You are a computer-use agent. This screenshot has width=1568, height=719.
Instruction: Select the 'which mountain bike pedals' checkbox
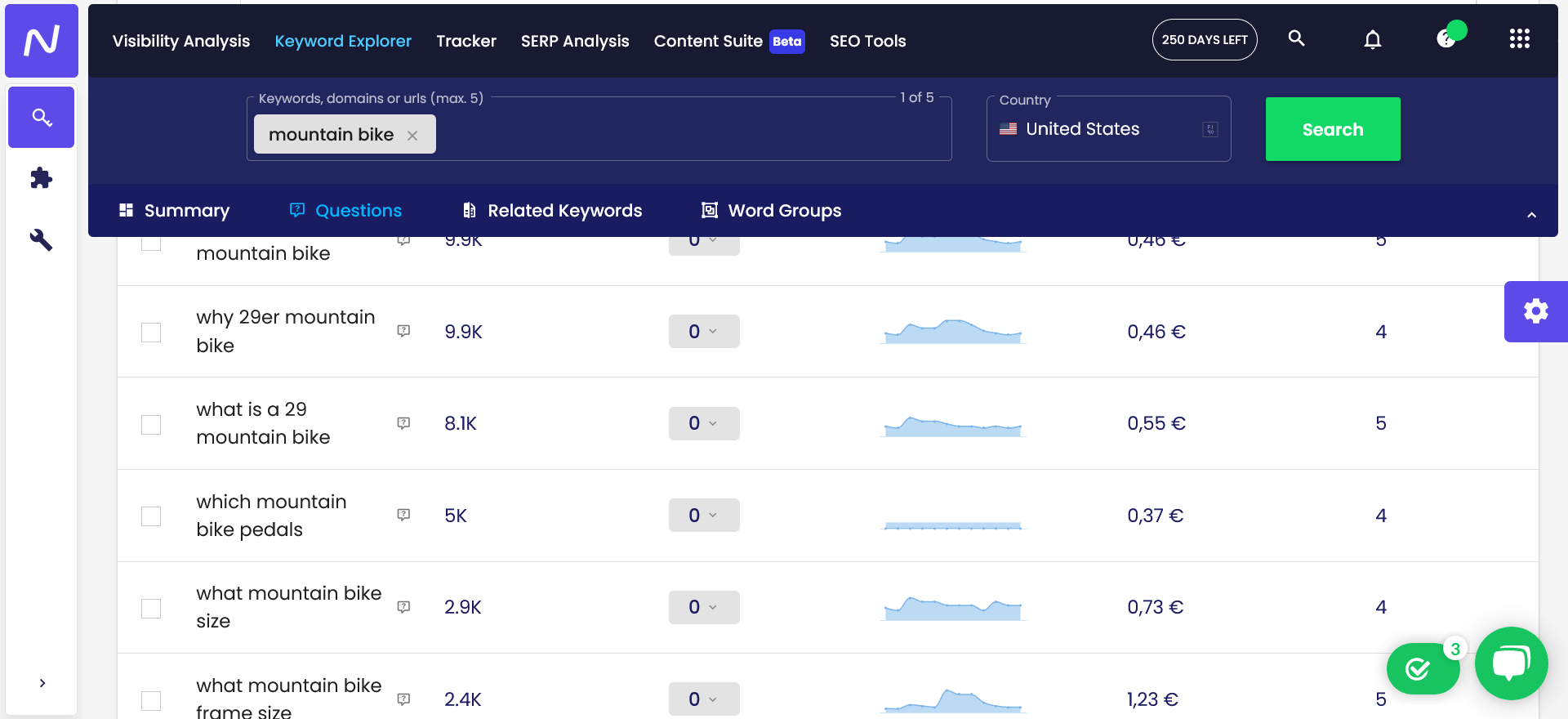tap(151, 516)
